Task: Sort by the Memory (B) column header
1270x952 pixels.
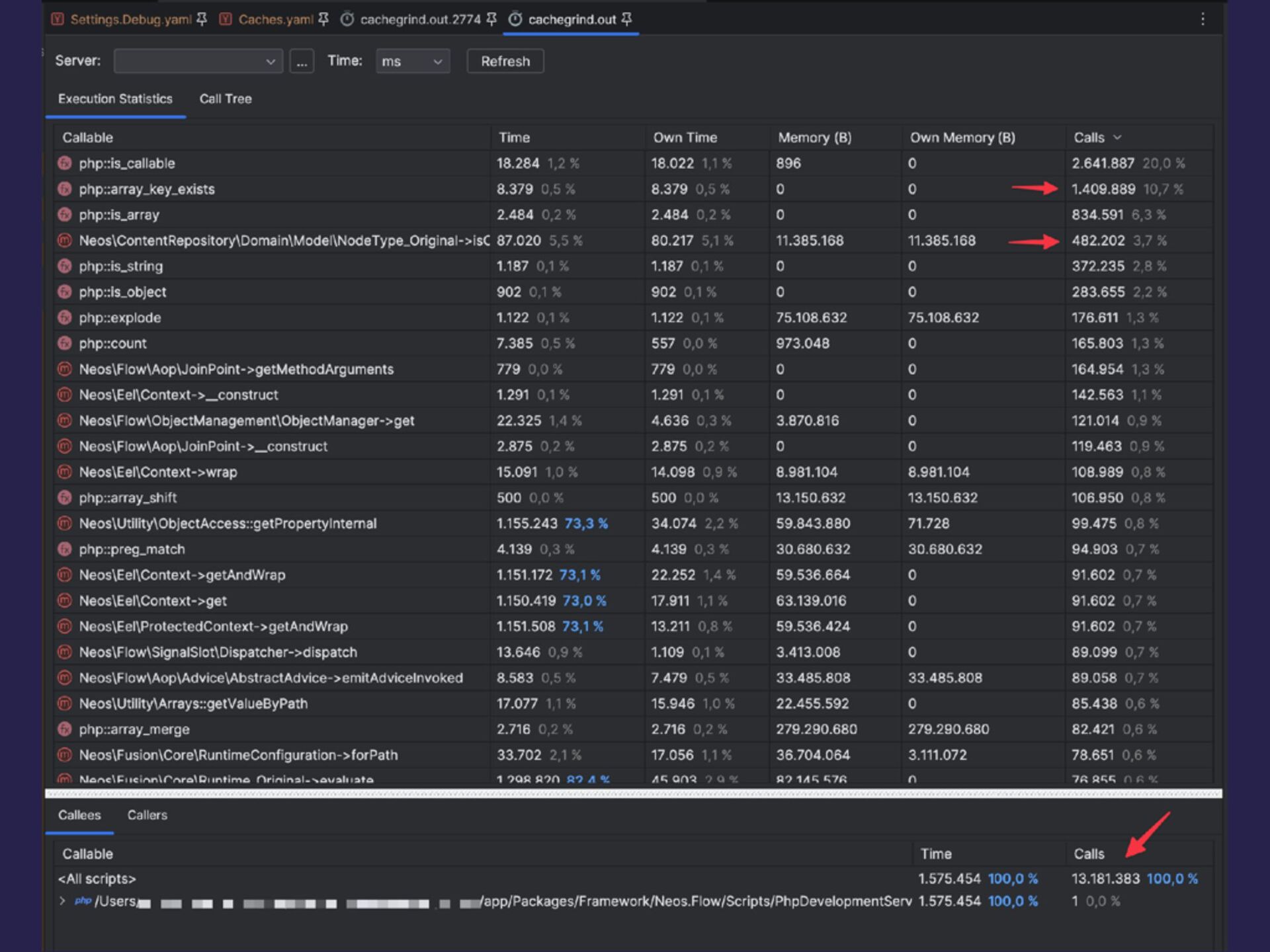Action: 814,138
